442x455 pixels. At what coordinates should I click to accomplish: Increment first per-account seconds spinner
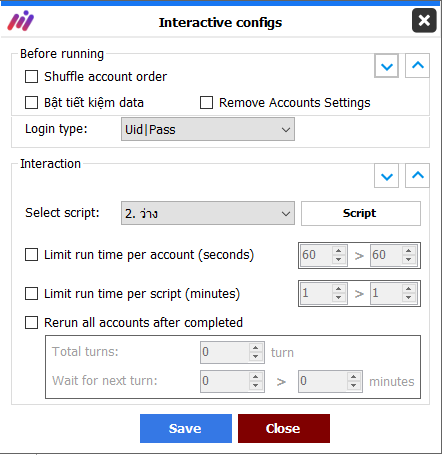point(339,251)
